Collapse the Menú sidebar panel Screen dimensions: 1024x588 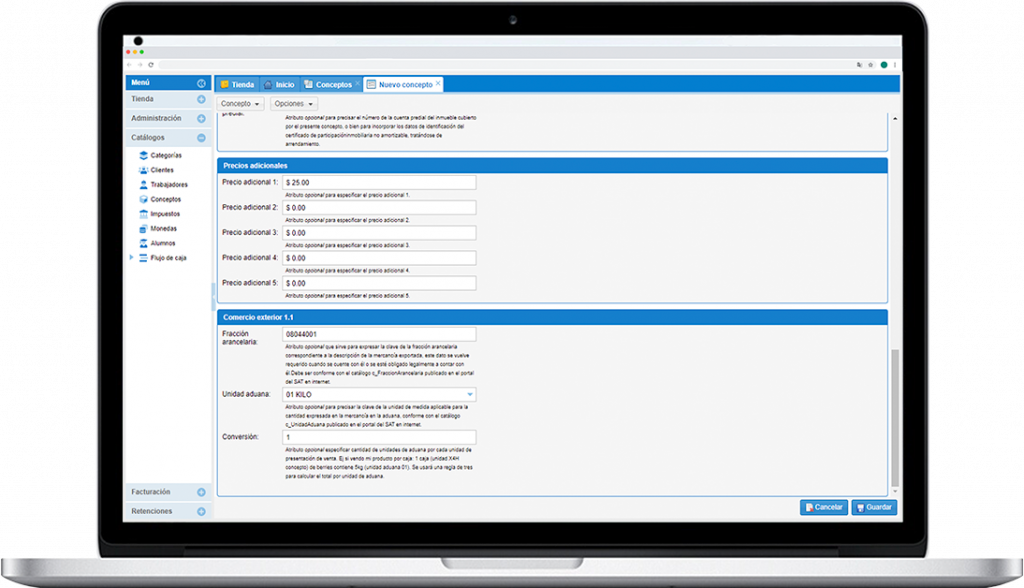(x=201, y=83)
